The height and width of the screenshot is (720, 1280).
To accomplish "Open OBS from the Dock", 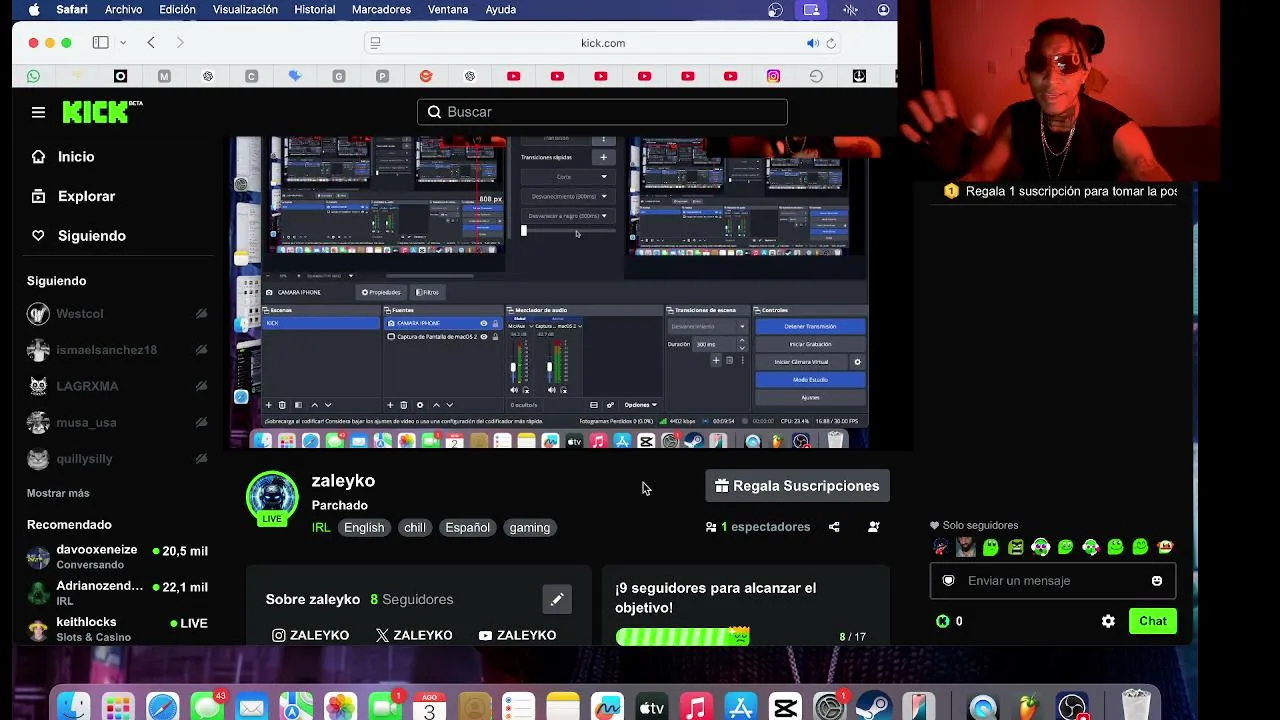I will 1073,707.
